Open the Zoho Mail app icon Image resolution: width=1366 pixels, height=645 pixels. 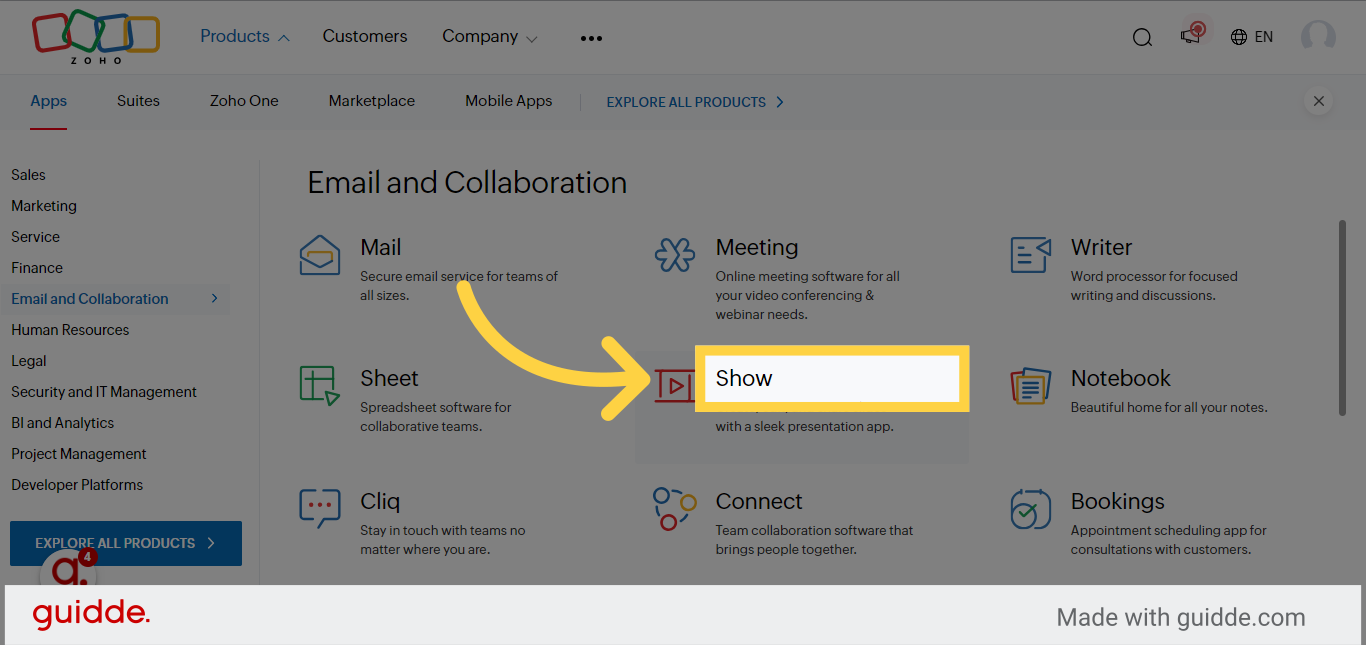319,256
